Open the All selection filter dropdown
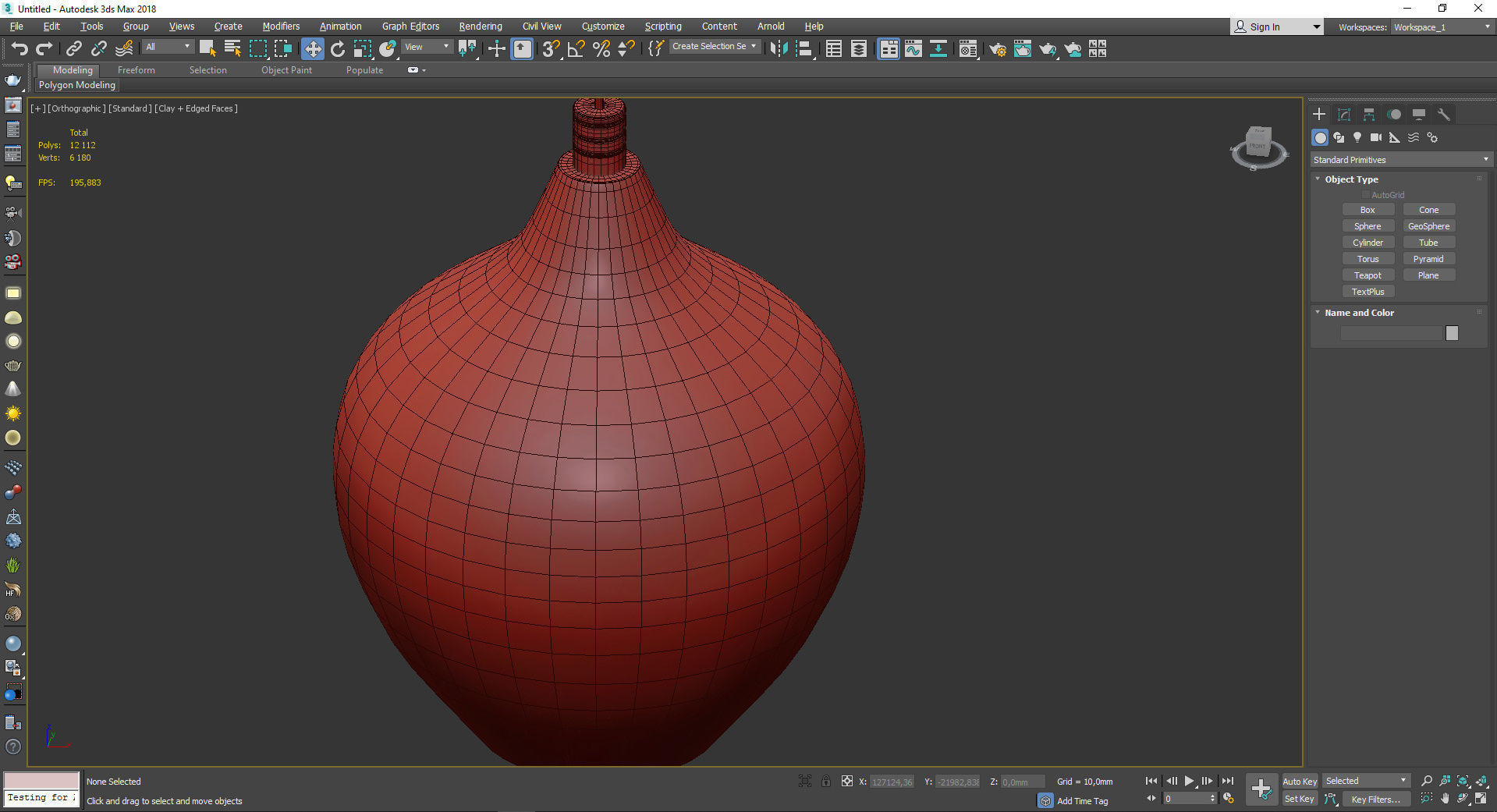The width and height of the screenshot is (1497, 812). click(x=168, y=47)
